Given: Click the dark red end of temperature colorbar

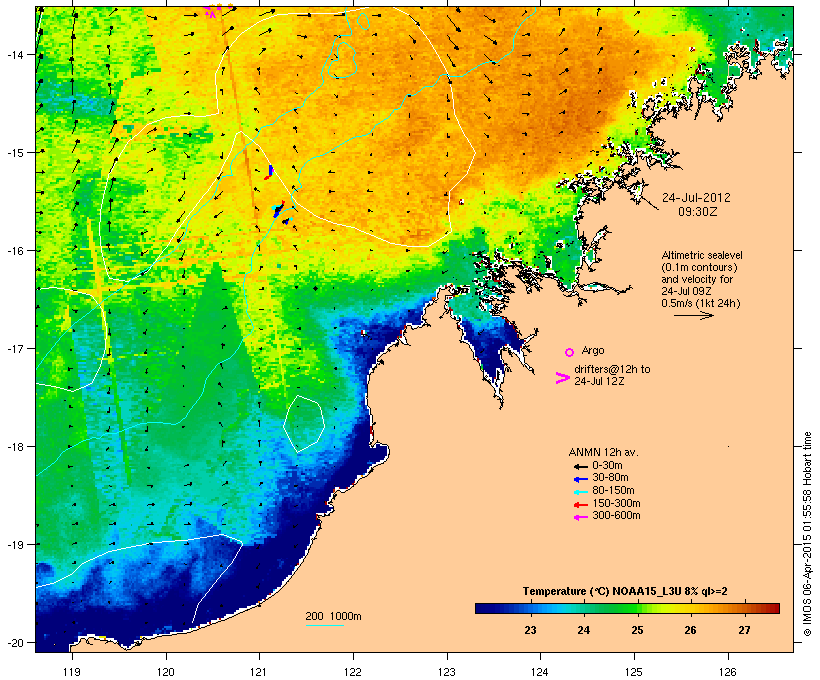Looking at the screenshot, I should point(773,608).
